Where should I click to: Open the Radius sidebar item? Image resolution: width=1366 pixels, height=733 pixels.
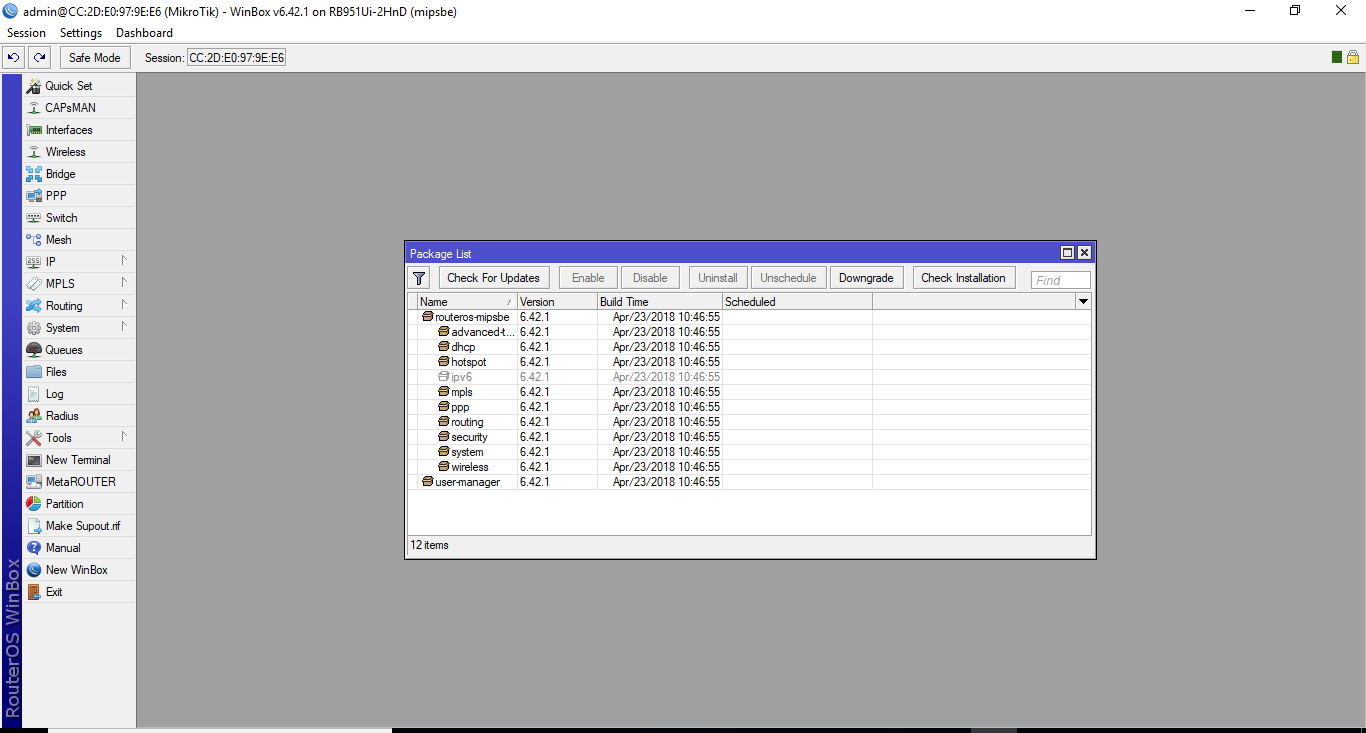[79, 416]
